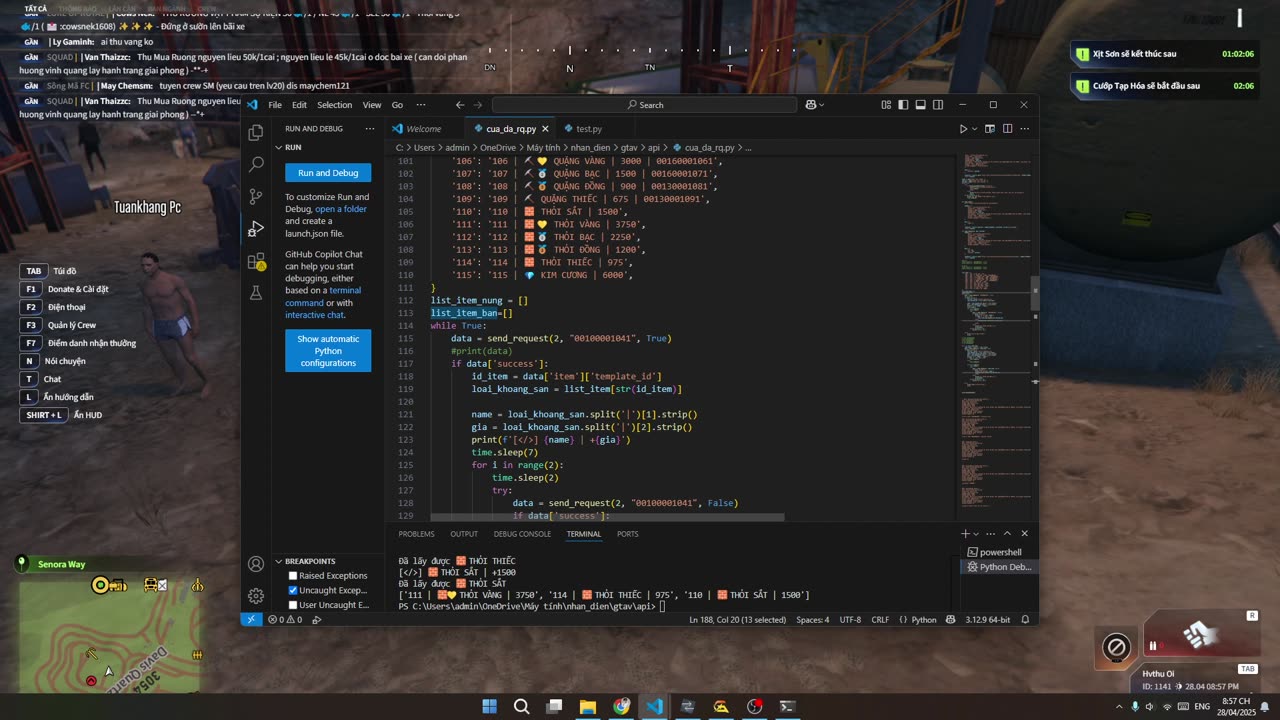The width and height of the screenshot is (1280, 720).
Task: Toggle the Primary Side Bar visibility
Action: pos(904,105)
